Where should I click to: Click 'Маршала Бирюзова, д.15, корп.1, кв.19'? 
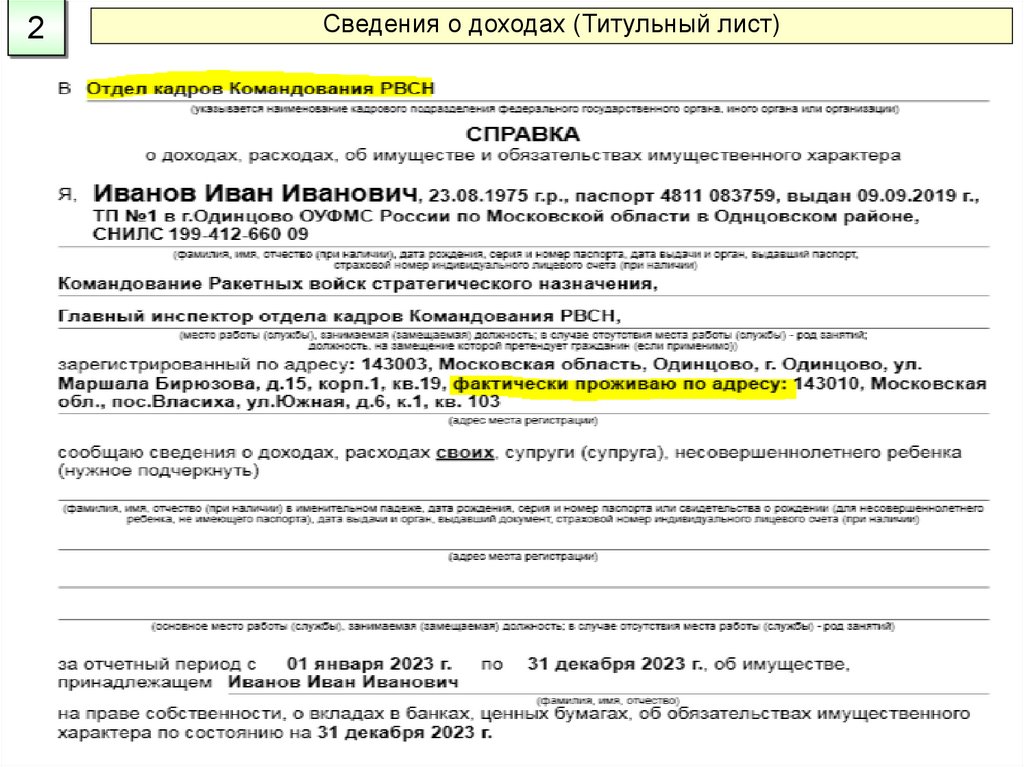pyautogui.click(x=252, y=384)
